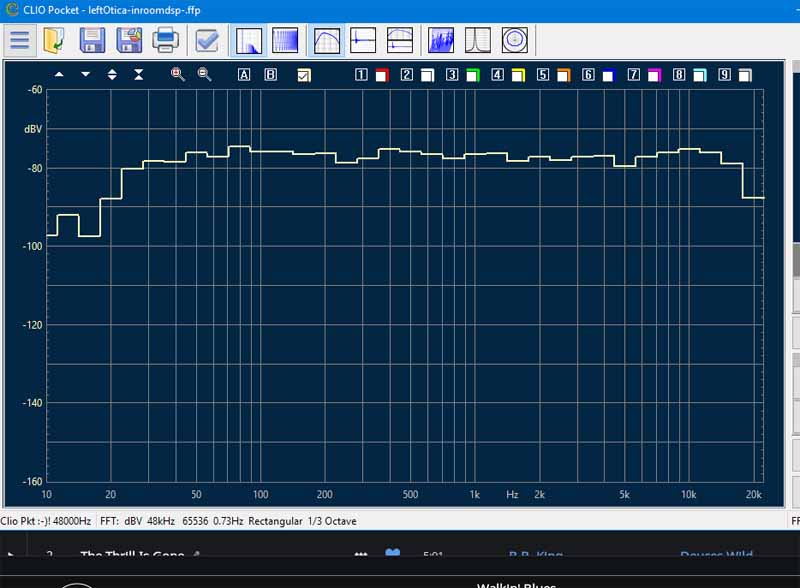Store curve in overlay slot 6
The width and height of the screenshot is (800, 588).
pos(588,75)
